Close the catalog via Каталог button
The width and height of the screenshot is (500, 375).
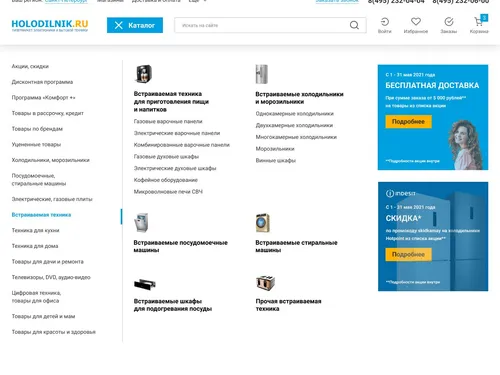(135, 25)
